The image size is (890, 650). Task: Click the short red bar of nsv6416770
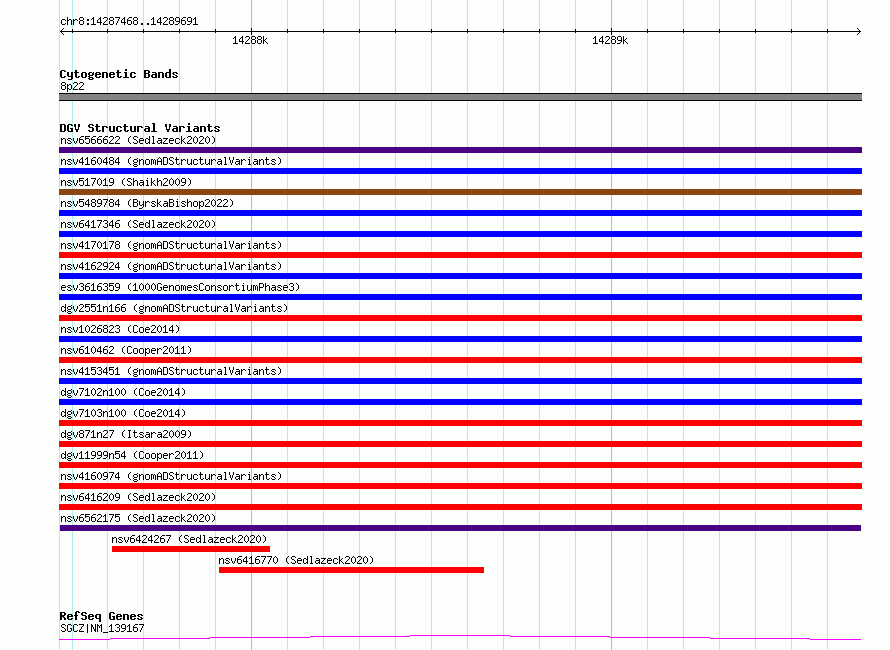(x=351, y=570)
